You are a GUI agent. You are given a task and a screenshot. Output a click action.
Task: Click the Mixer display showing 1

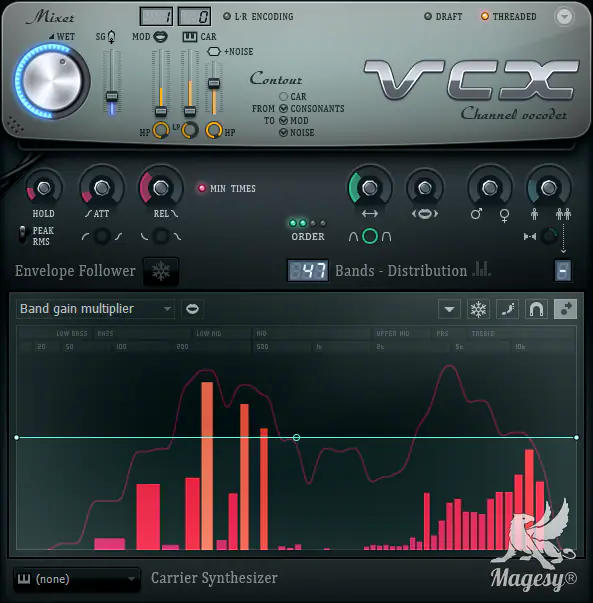[156, 17]
